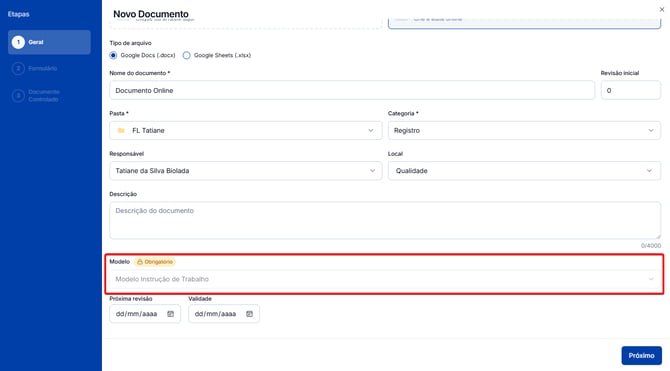
Task: Focus the Validade date field
Action: click(x=223, y=314)
